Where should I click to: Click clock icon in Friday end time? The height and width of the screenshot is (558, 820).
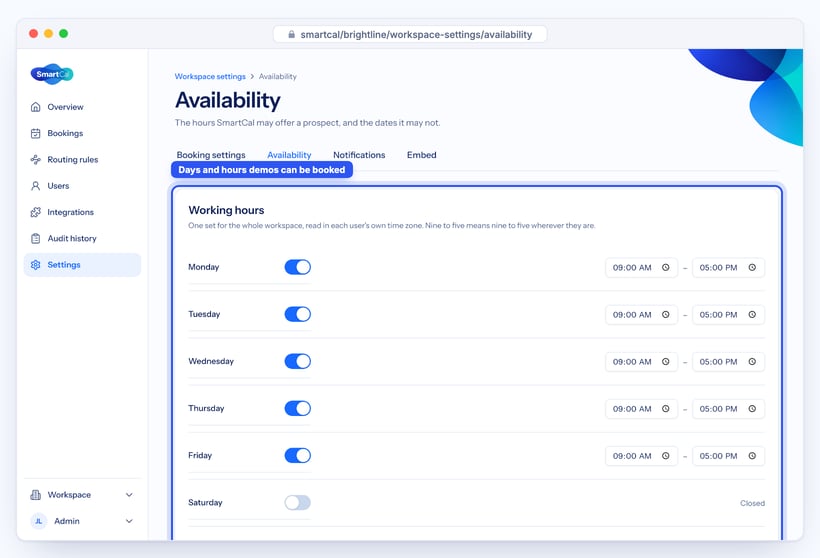pos(752,455)
